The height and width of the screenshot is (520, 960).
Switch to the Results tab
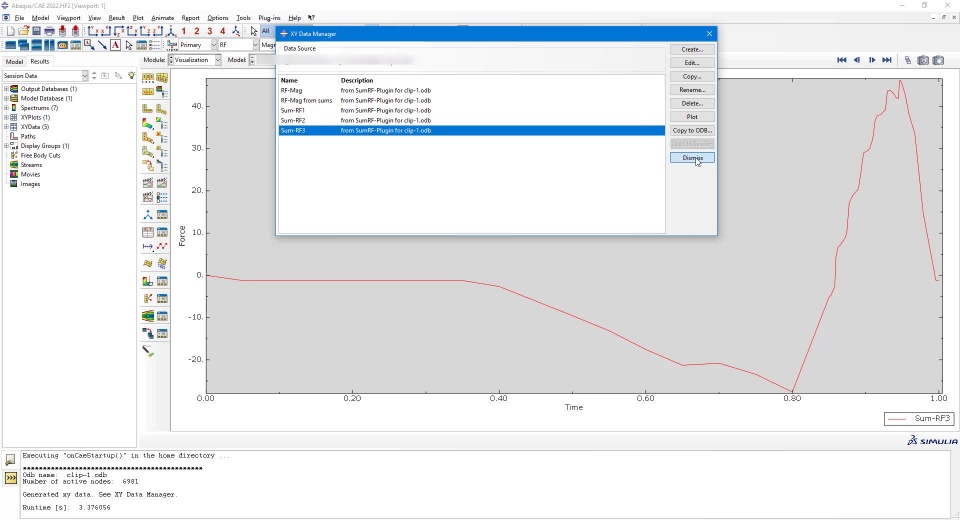(39, 61)
